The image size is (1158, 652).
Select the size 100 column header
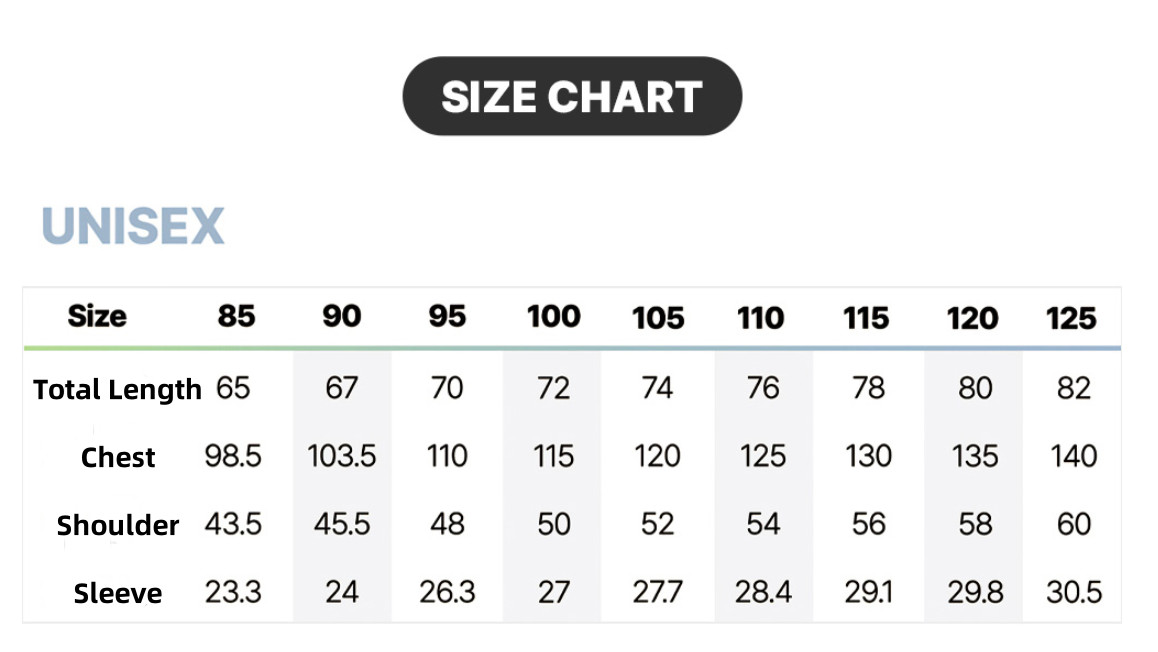[553, 317]
